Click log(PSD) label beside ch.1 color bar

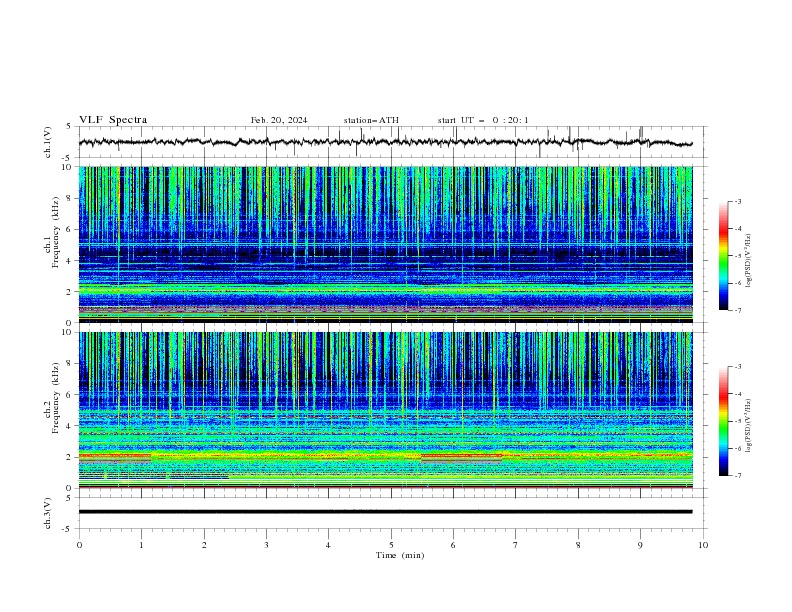[748, 261]
